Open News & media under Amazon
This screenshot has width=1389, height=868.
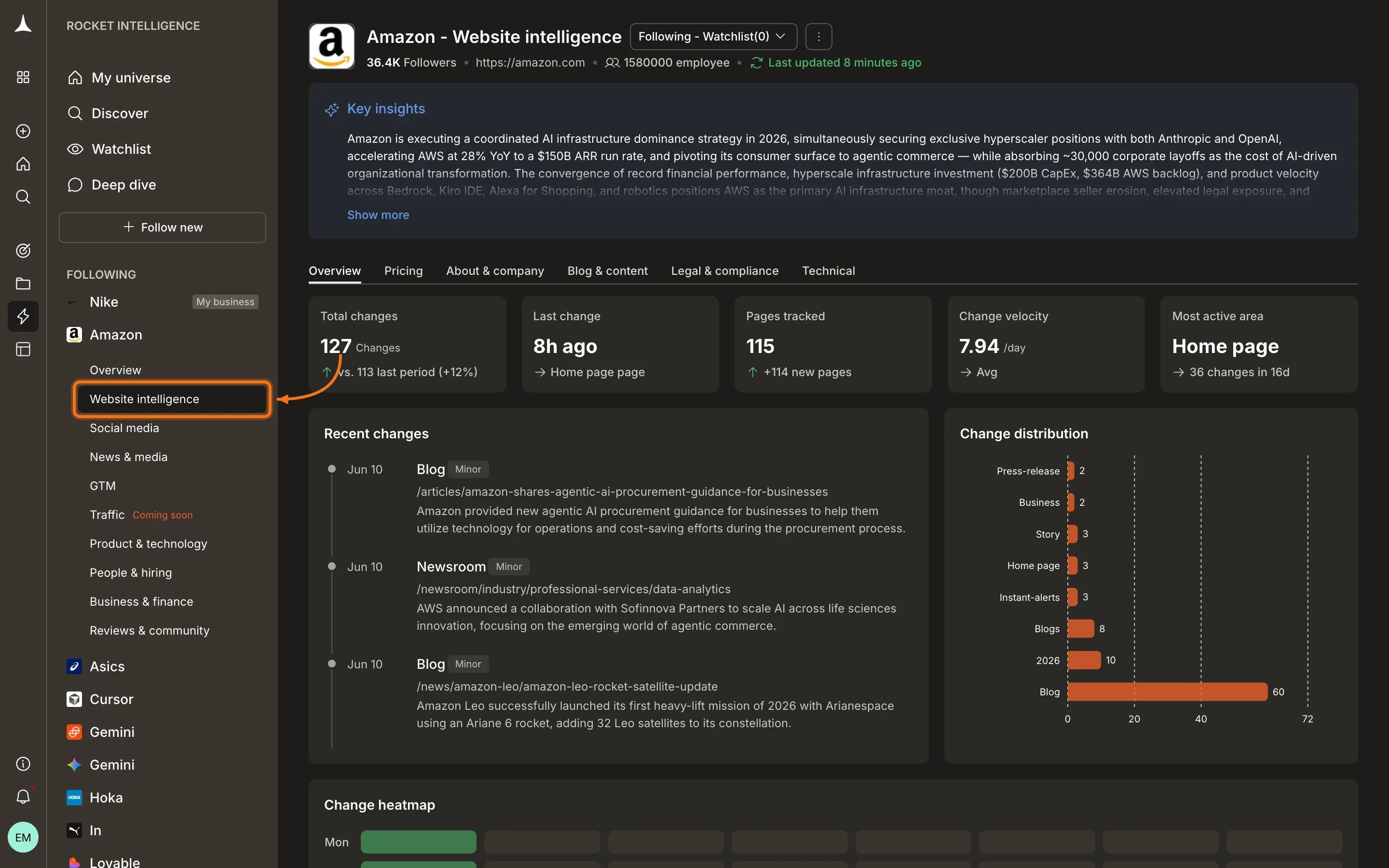coord(129,457)
